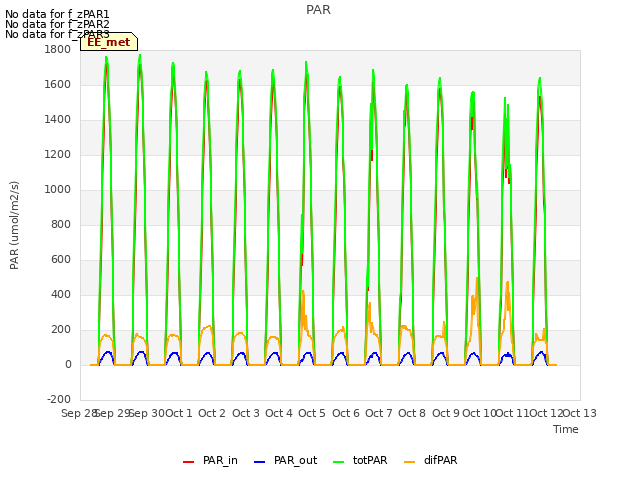Click the orange difPAR legend swatch

pos(409,462)
